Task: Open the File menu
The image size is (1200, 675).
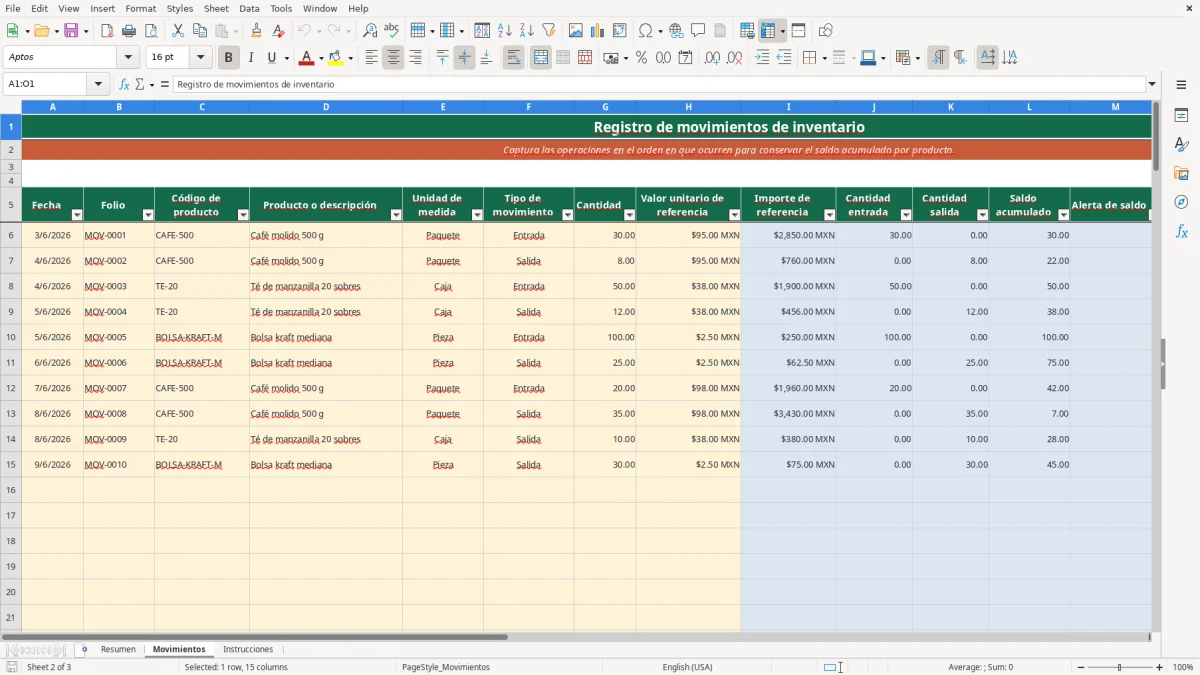Action: tap(13, 8)
